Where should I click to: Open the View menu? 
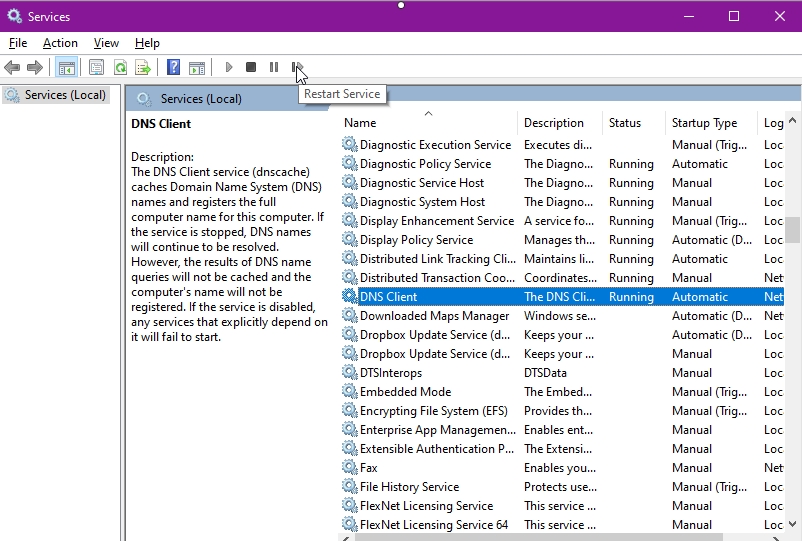click(106, 43)
